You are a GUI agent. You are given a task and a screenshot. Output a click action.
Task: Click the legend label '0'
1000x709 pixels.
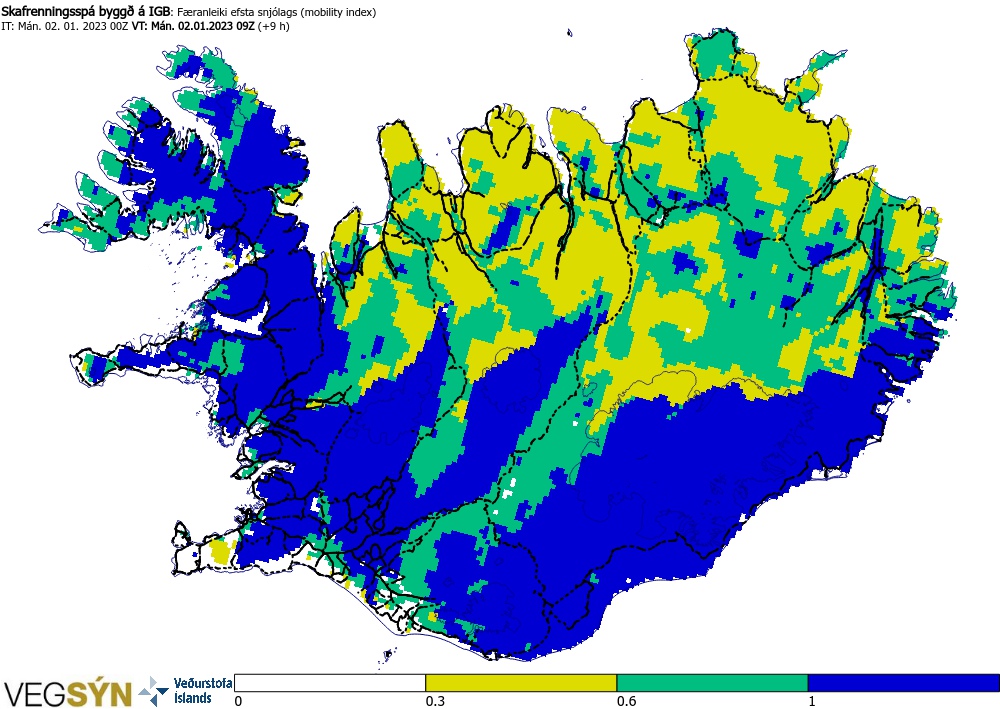tap(239, 701)
